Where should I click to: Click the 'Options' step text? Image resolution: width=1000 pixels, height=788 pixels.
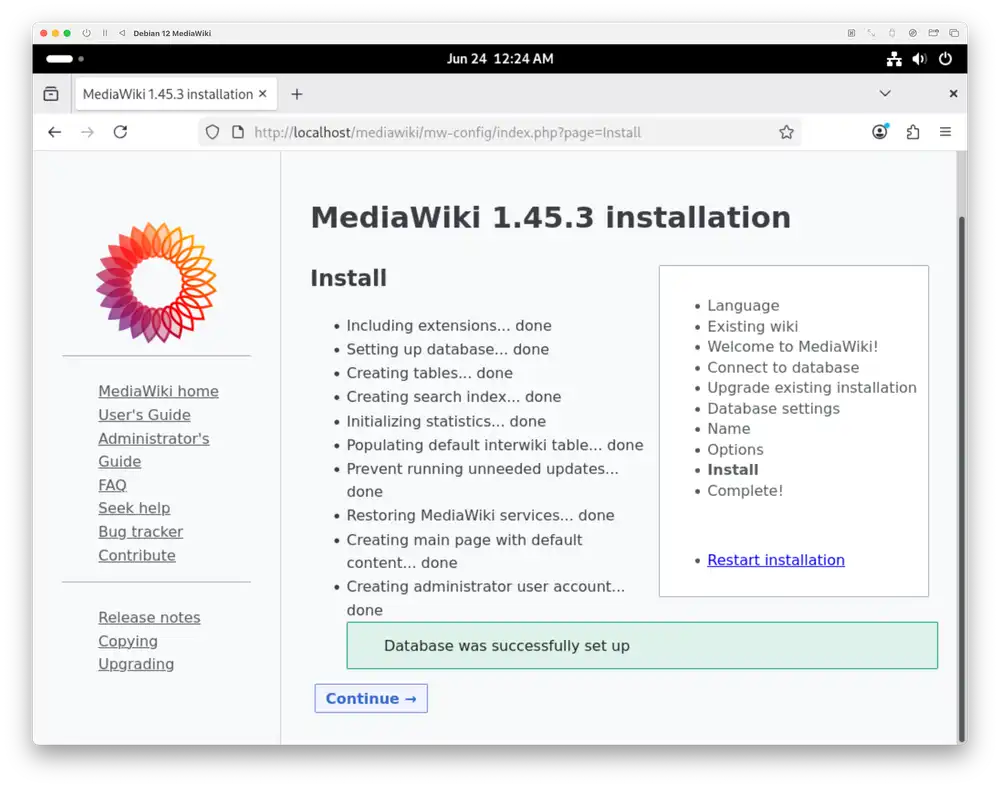tap(735, 449)
